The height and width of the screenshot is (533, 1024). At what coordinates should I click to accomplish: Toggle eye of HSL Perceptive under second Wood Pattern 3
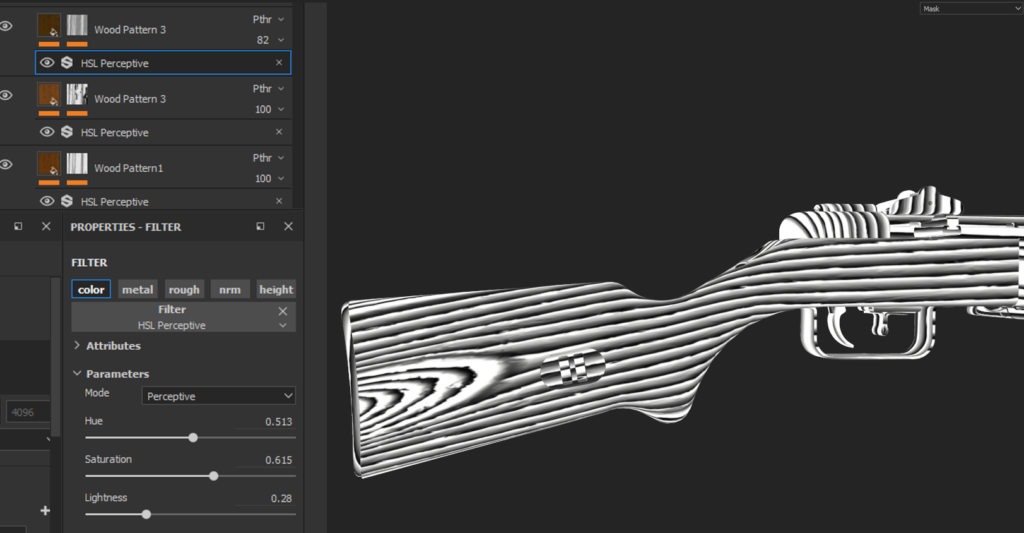click(x=47, y=132)
